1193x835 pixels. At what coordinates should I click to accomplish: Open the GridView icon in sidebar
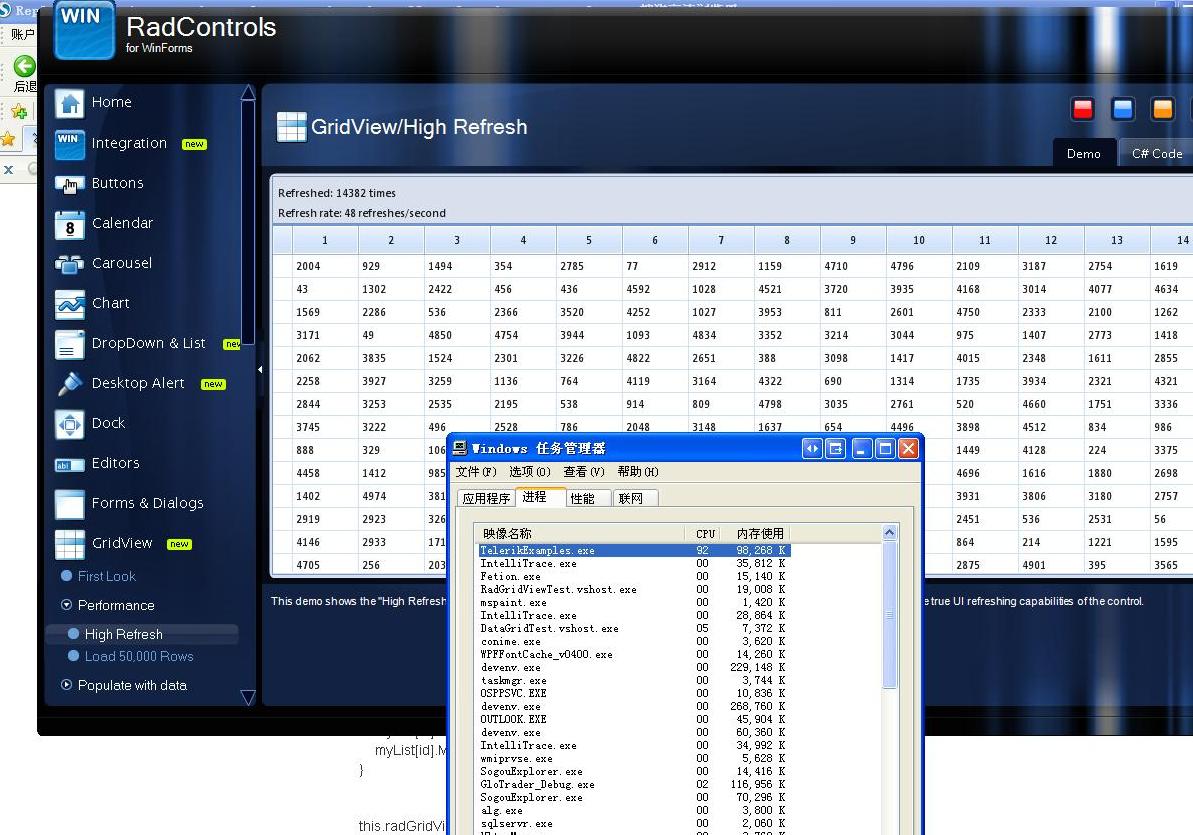[x=69, y=544]
